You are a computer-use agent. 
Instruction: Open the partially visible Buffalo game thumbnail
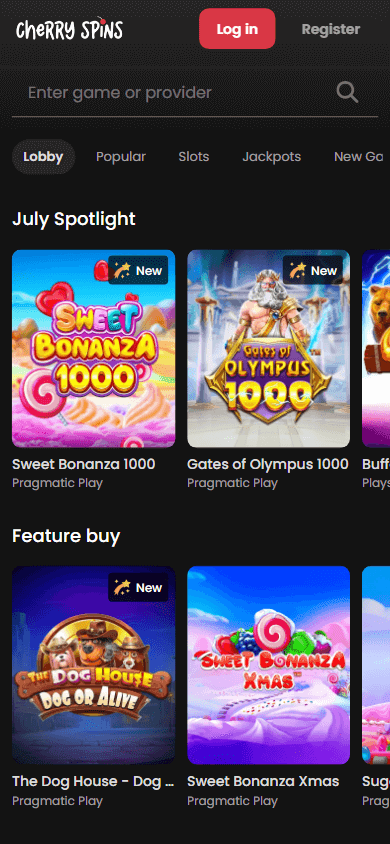[376, 348]
